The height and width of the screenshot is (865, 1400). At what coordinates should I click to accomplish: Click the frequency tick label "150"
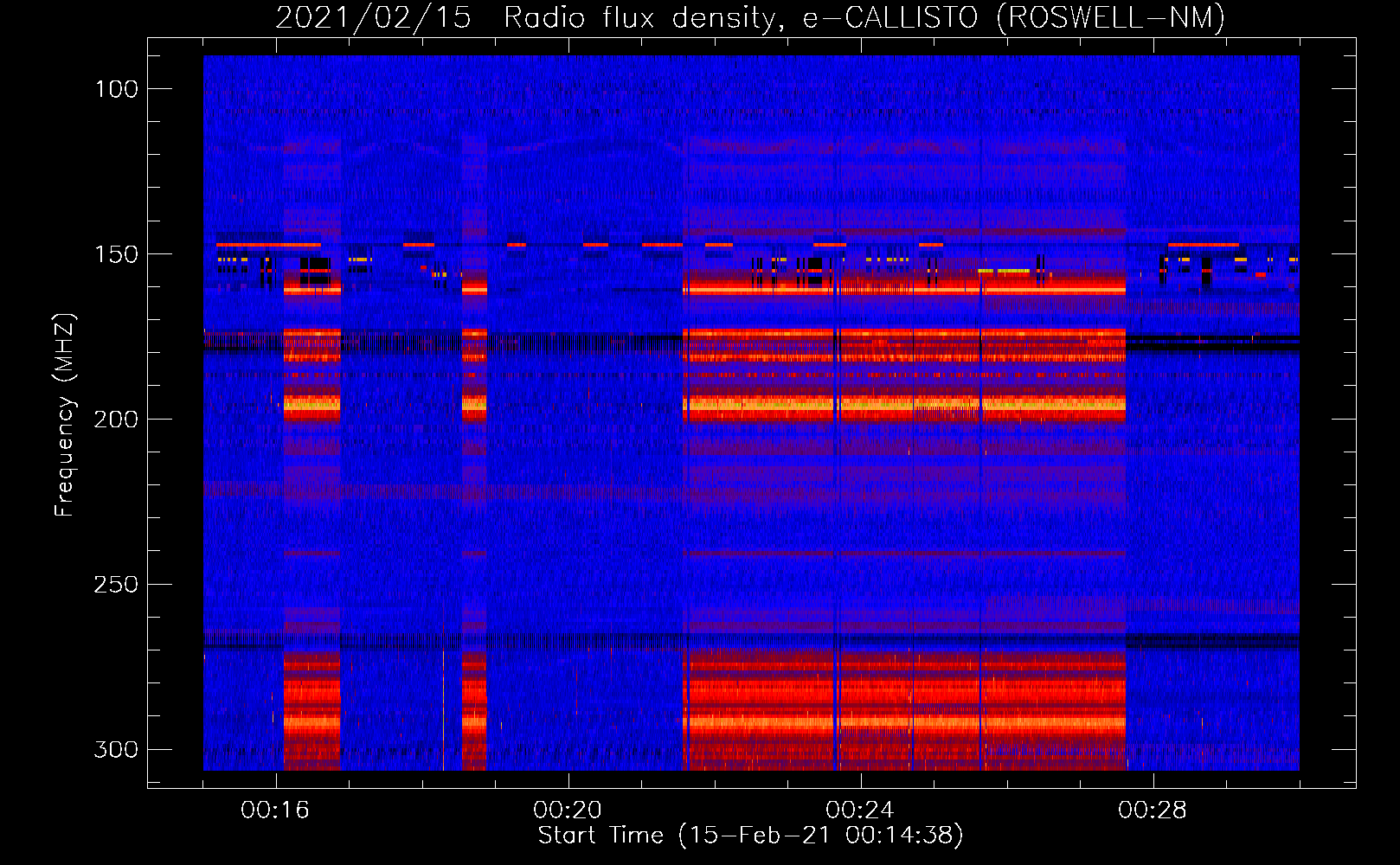click(116, 254)
